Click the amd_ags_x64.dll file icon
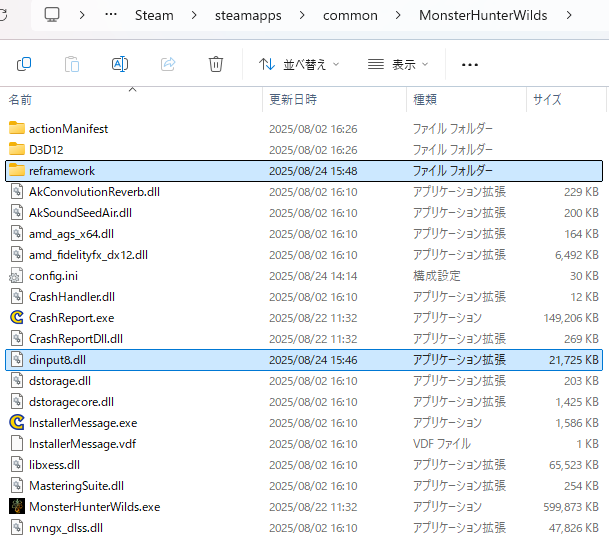The image size is (609, 537). click(17, 233)
